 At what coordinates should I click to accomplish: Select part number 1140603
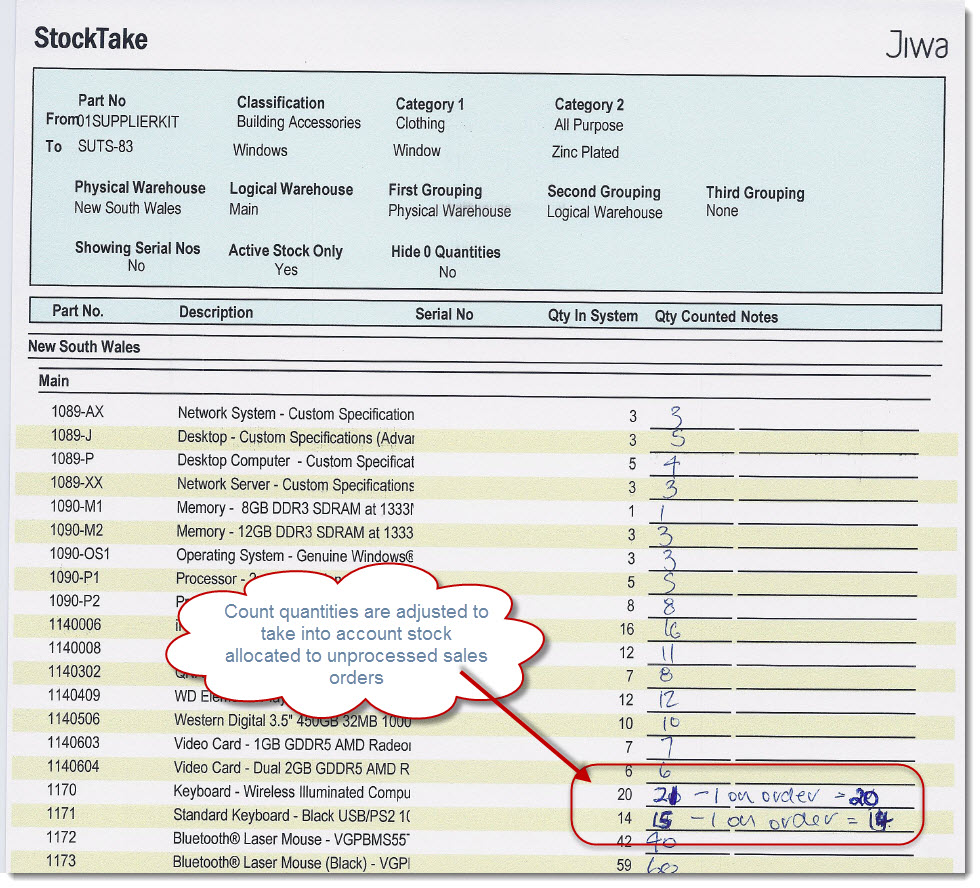73,742
